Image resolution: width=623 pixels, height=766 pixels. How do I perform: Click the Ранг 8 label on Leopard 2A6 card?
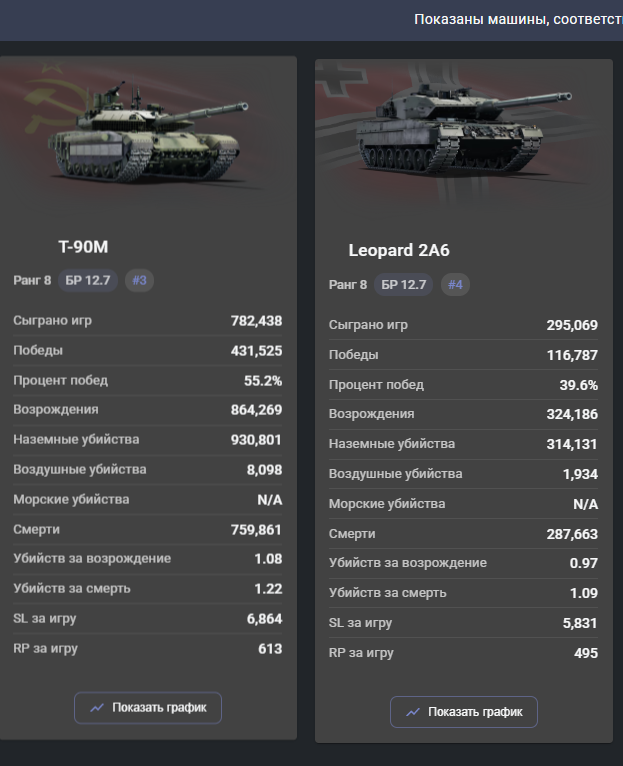[348, 284]
